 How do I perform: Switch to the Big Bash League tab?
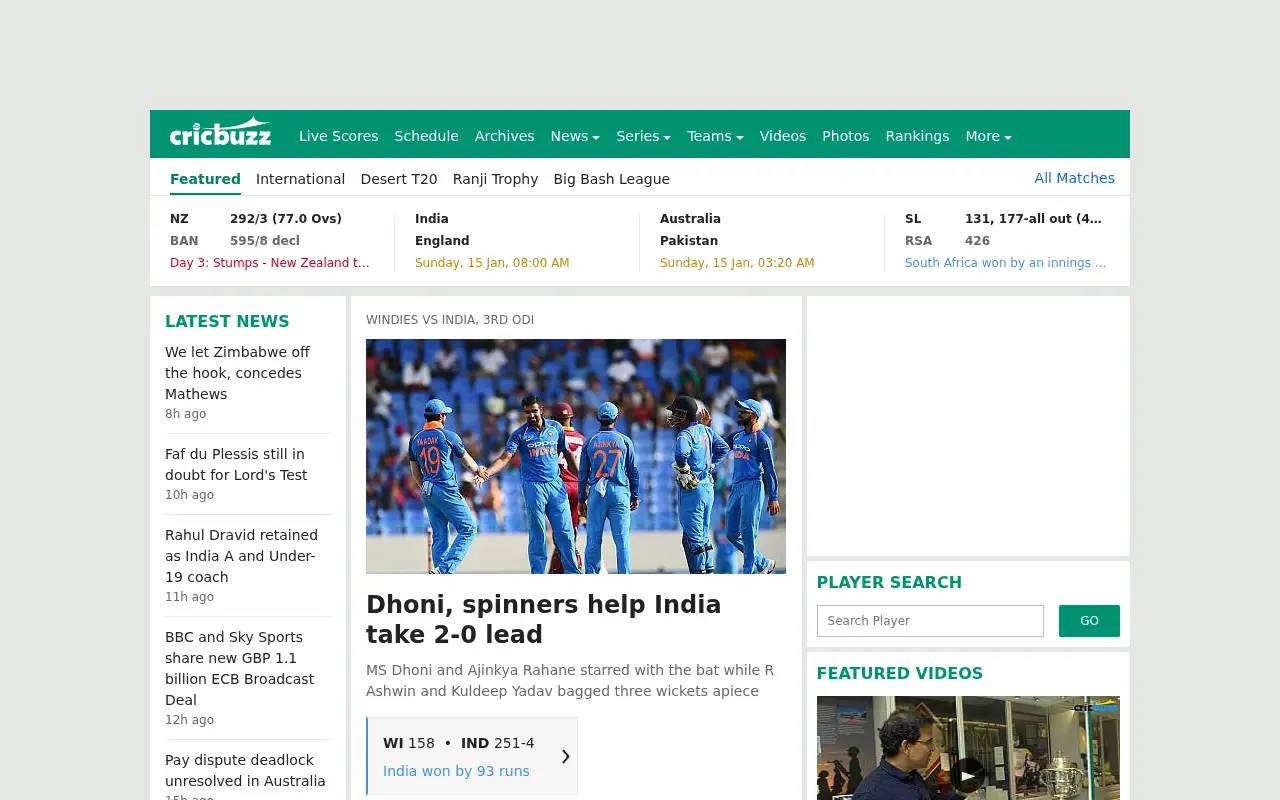tap(611, 179)
